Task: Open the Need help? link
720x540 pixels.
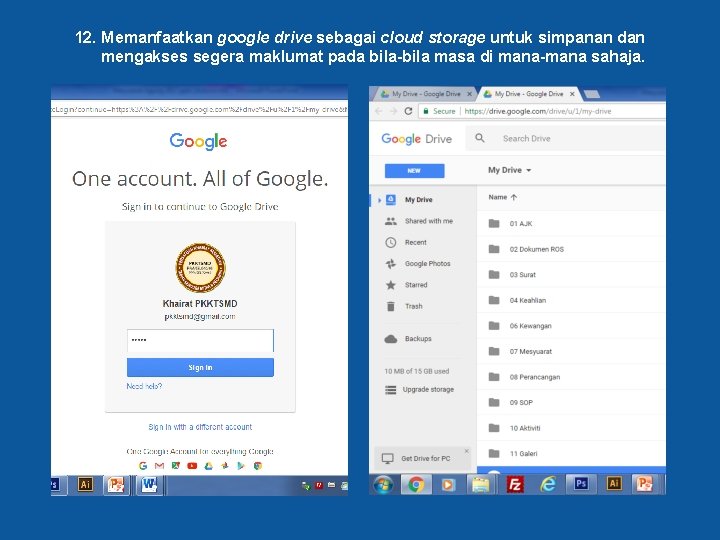Action: click(144, 386)
